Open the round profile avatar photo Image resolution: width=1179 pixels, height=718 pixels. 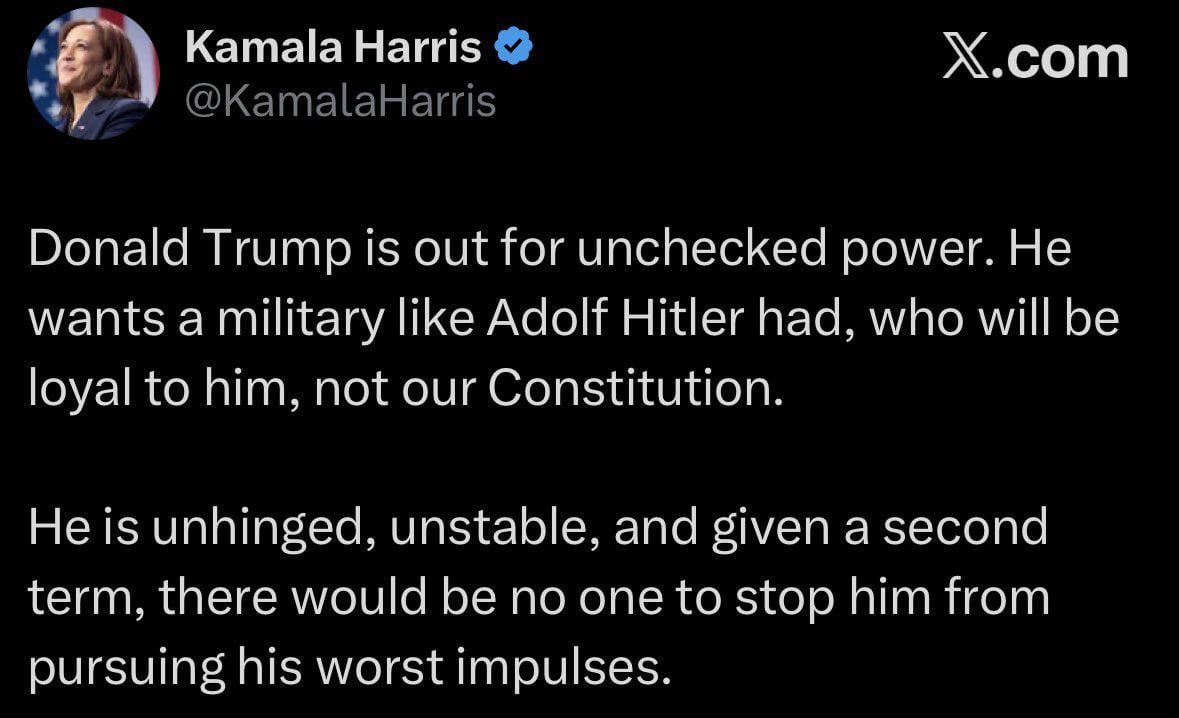[x=93, y=74]
